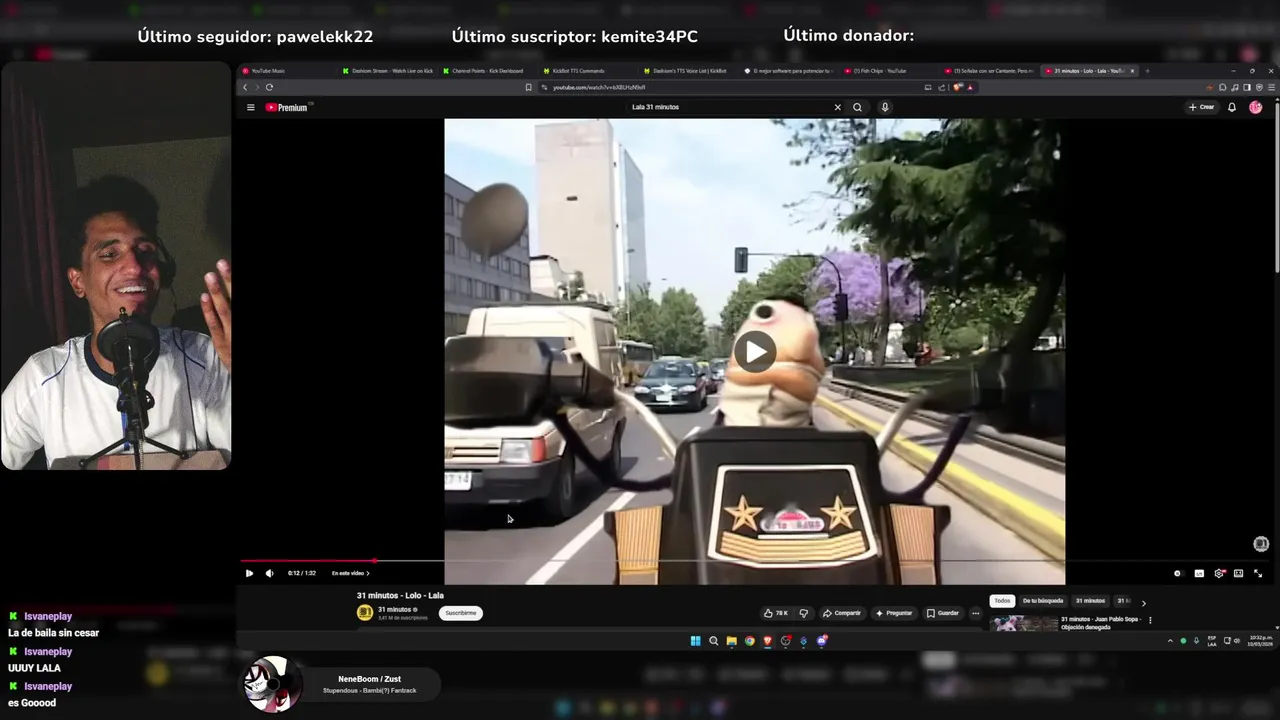Screen dimensions: 1280x720
Task: Save the video with Guardar
Action: [x=943, y=613]
